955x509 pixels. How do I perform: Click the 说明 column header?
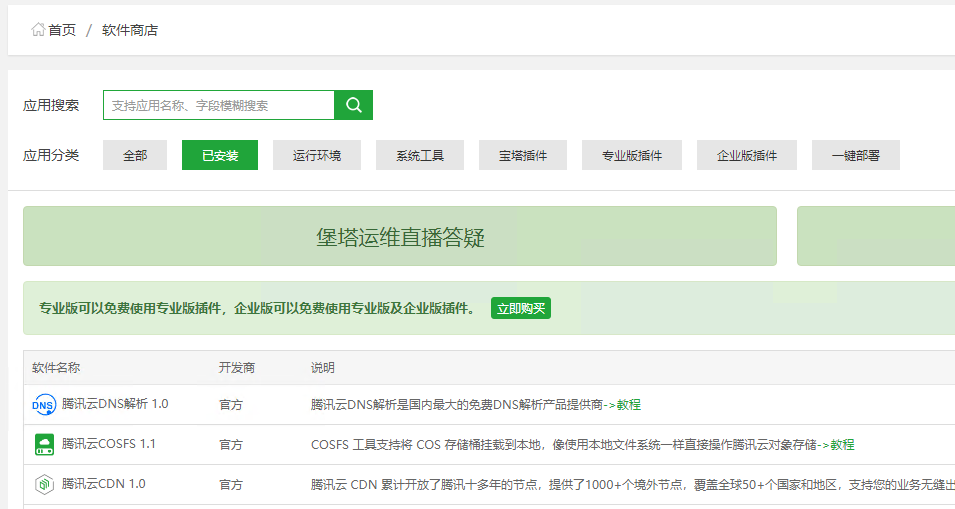(323, 368)
